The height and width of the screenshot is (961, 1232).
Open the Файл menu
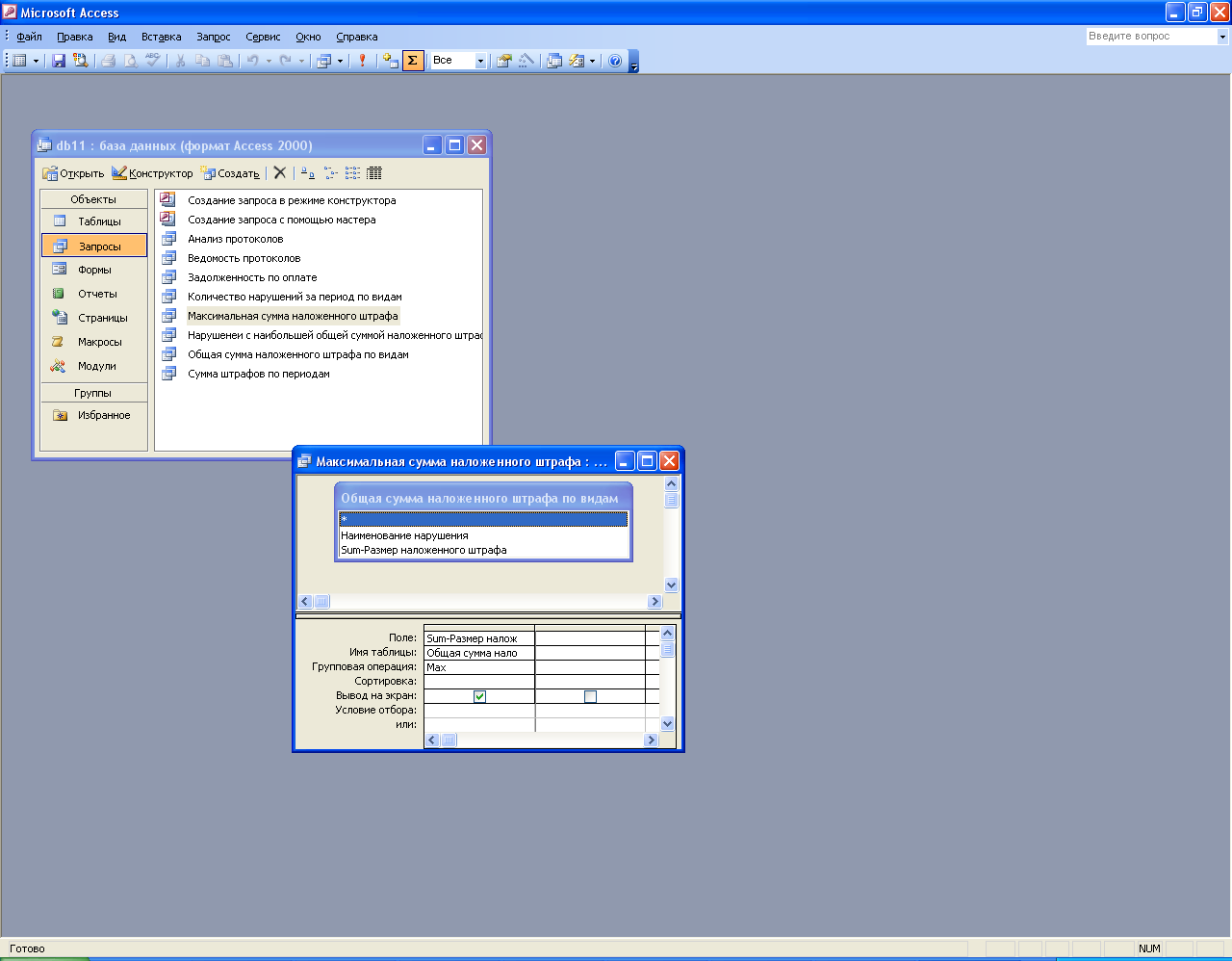point(29,37)
